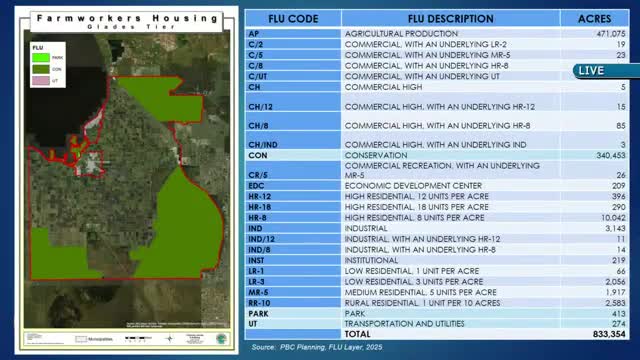Click the AGRICULTURAL PRODUCTION description
Screen dimensions: 640x360
coord(401,33)
